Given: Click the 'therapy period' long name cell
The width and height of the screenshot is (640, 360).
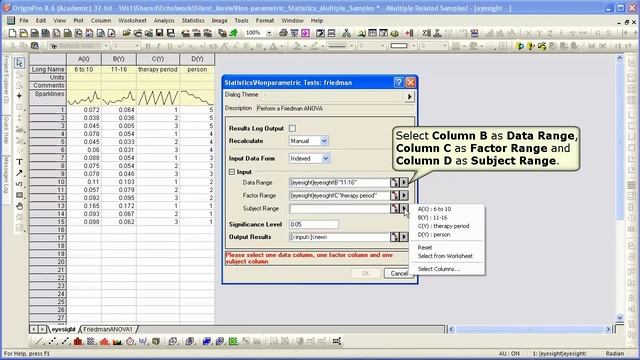Looking at the screenshot, I should (158, 69).
